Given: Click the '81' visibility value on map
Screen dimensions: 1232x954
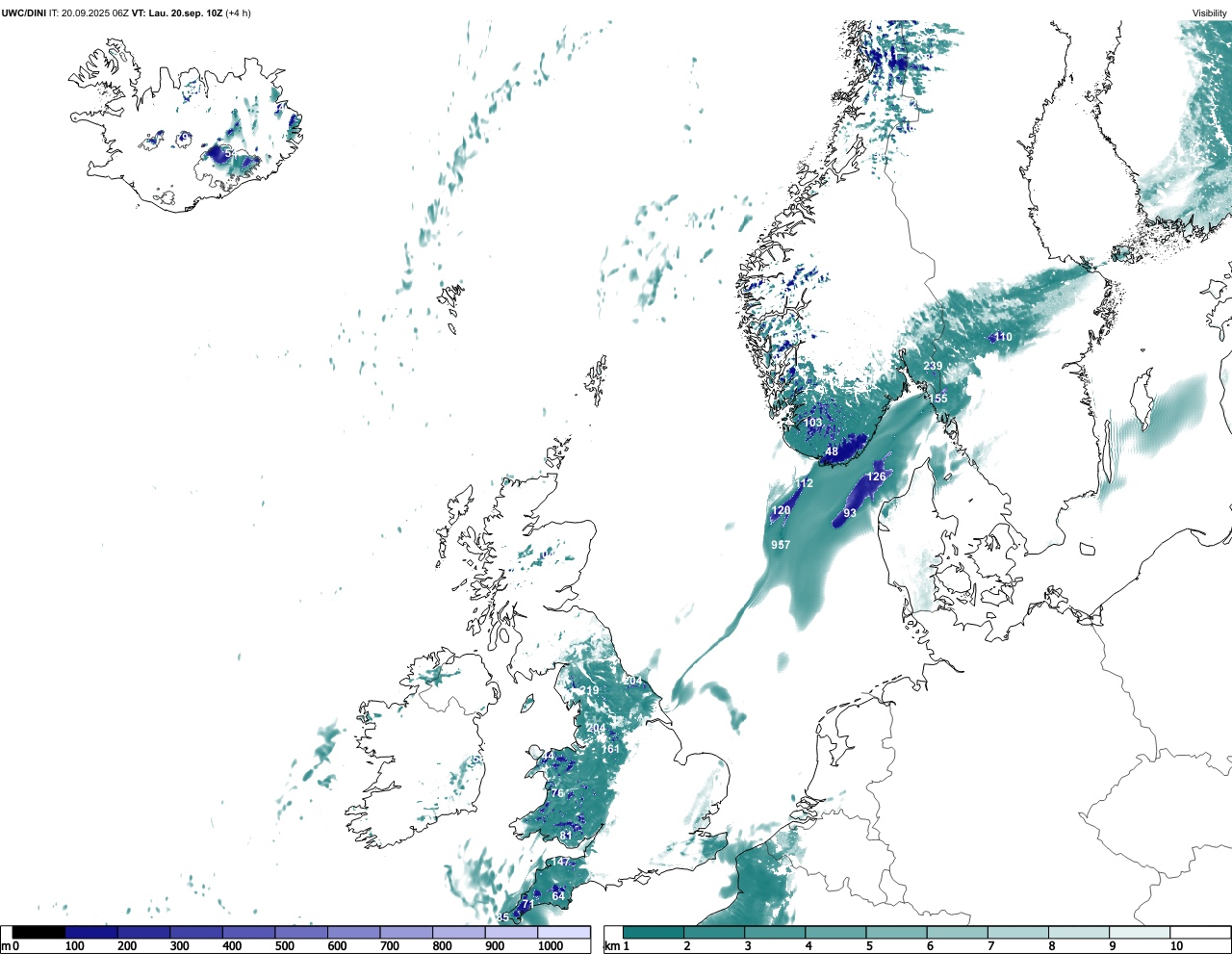Looking at the screenshot, I should 565,836.
